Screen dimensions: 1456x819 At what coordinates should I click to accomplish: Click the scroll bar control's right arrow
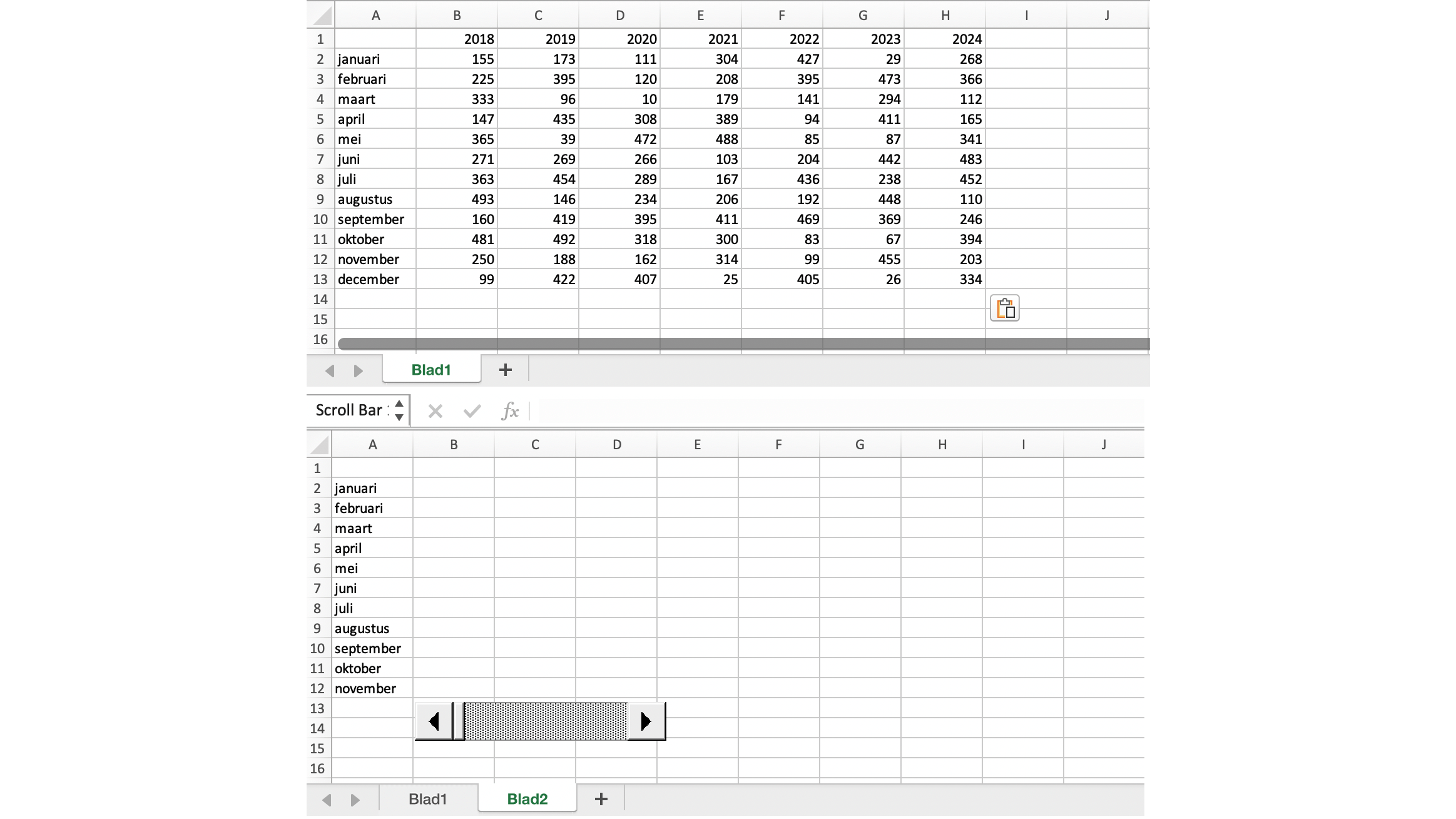point(646,721)
